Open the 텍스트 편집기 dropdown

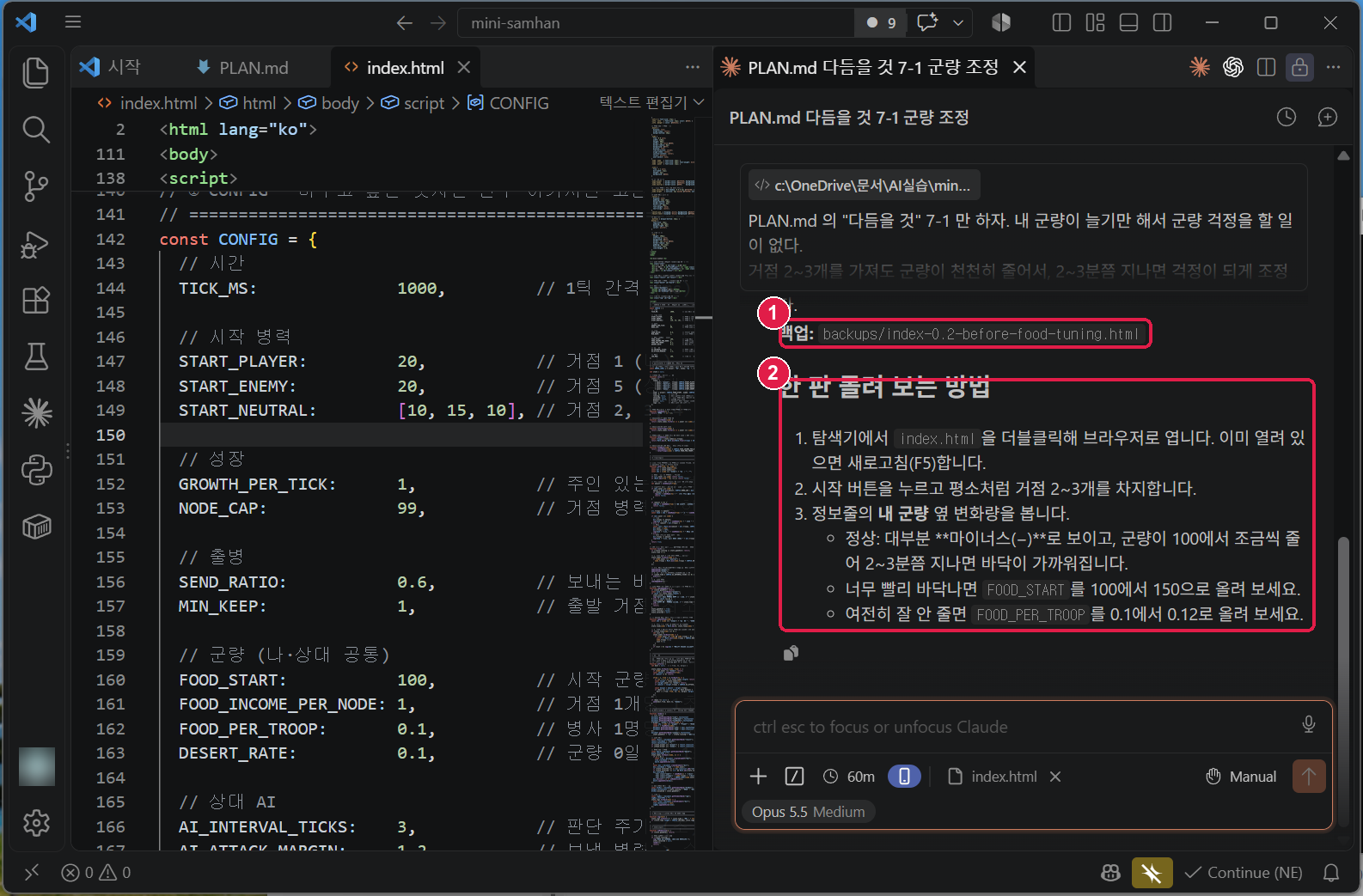(x=651, y=102)
